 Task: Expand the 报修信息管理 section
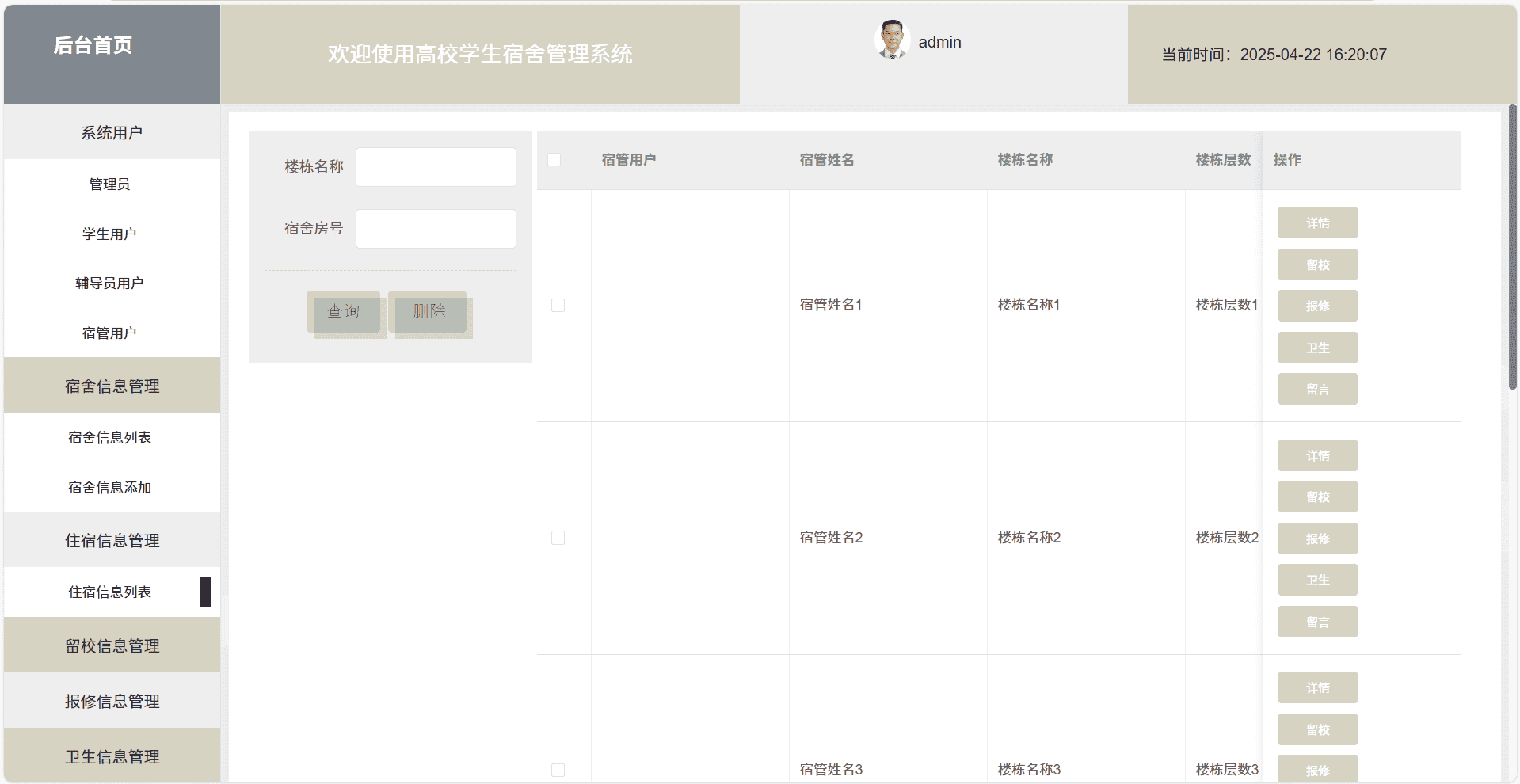pyautogui.click(x=112, y=701)
